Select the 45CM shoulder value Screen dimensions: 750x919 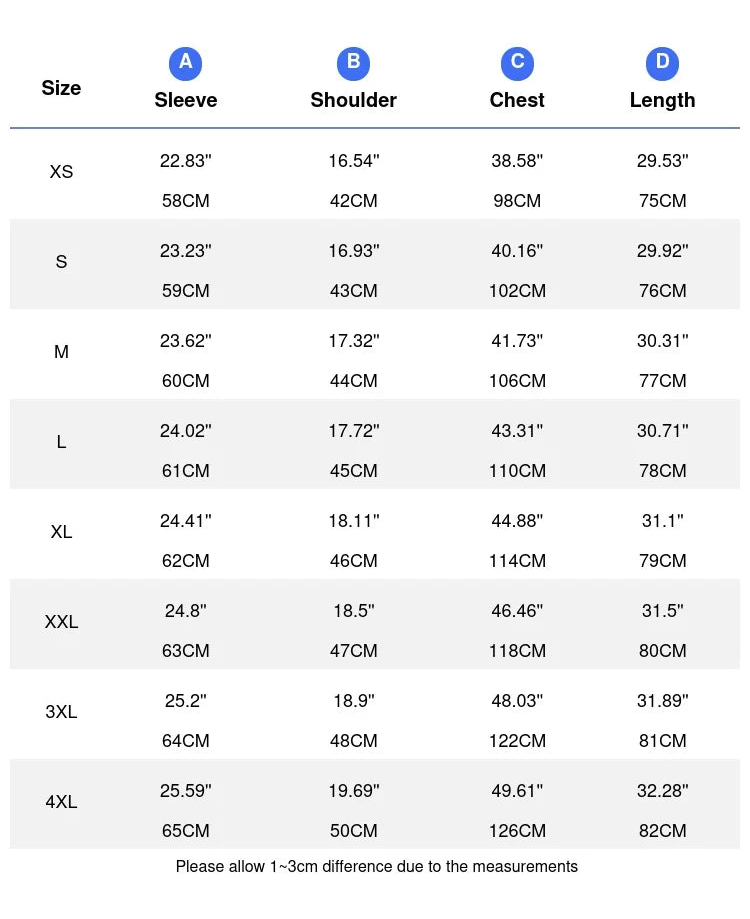(x=353, y=471)
